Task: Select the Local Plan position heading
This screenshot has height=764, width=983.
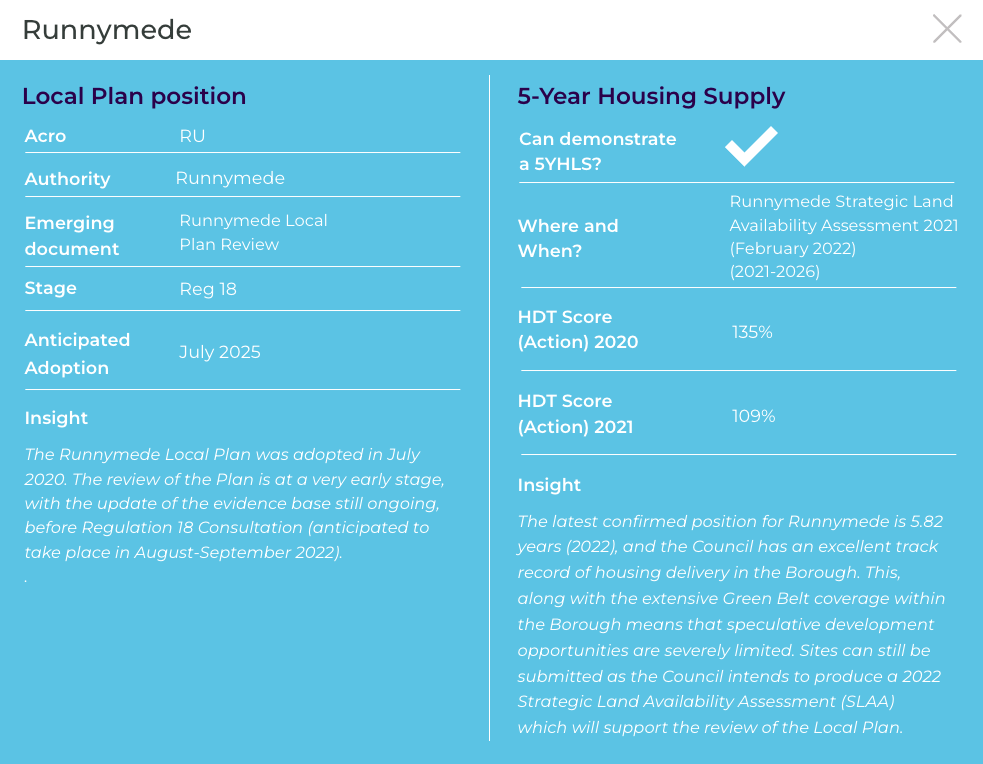Action: (x=134, y=96)
